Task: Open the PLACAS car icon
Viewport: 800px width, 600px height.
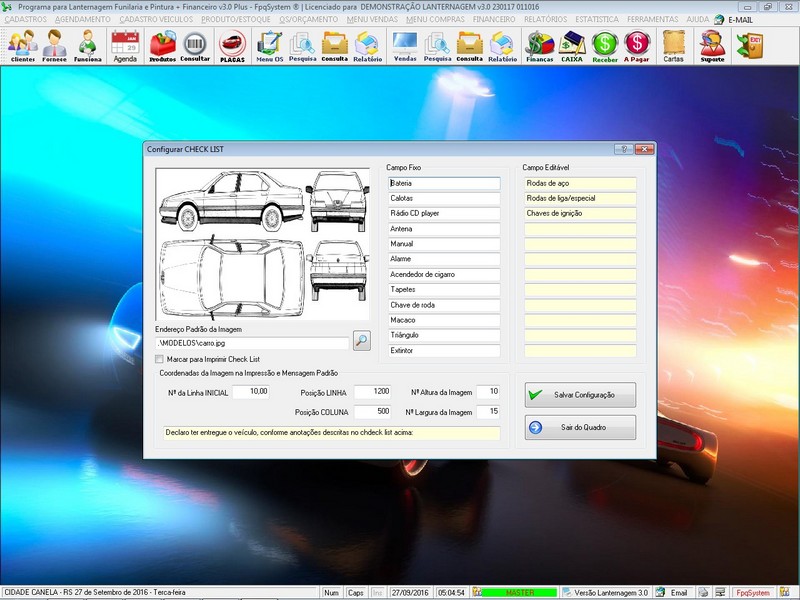Action: click(x=232, y=45)
